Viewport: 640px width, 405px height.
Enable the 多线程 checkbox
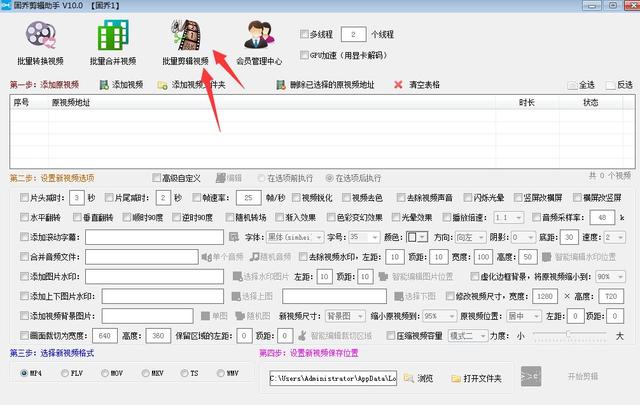click(304, 34)
